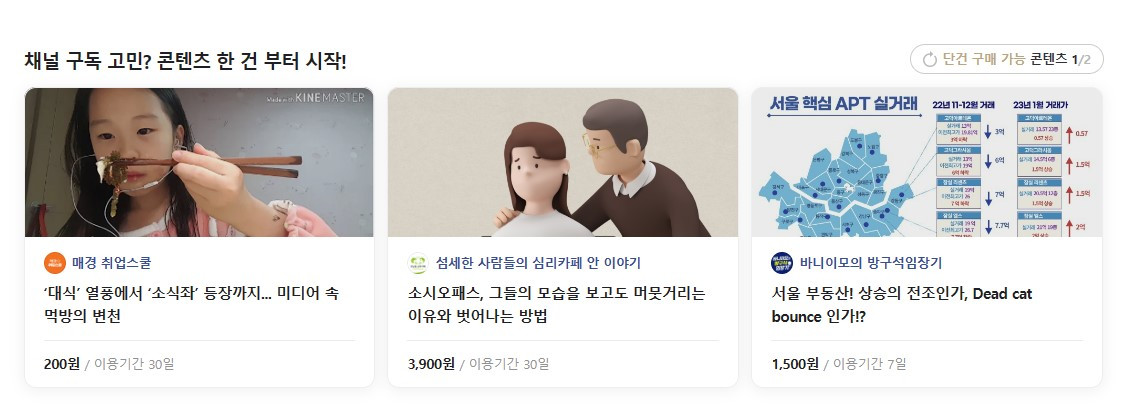Click the 이용기간 30일 label on first card
1125x417 pixels.
click(134, 364)
